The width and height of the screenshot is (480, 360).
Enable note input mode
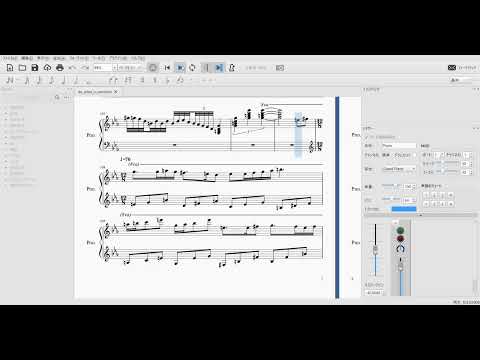[x=10, y=80]
